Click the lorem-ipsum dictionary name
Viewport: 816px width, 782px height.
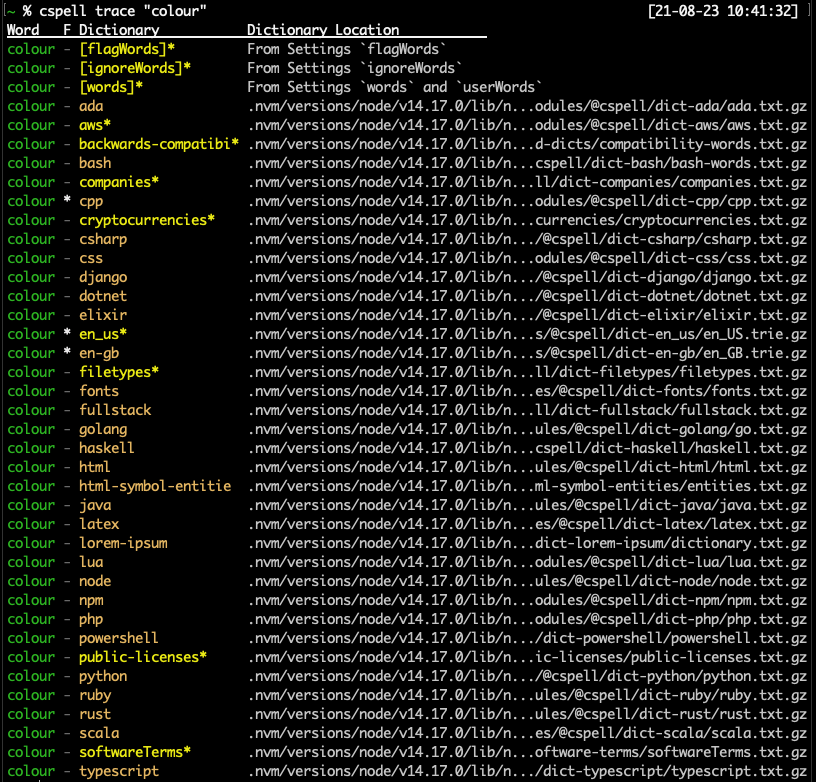(123, 543)
